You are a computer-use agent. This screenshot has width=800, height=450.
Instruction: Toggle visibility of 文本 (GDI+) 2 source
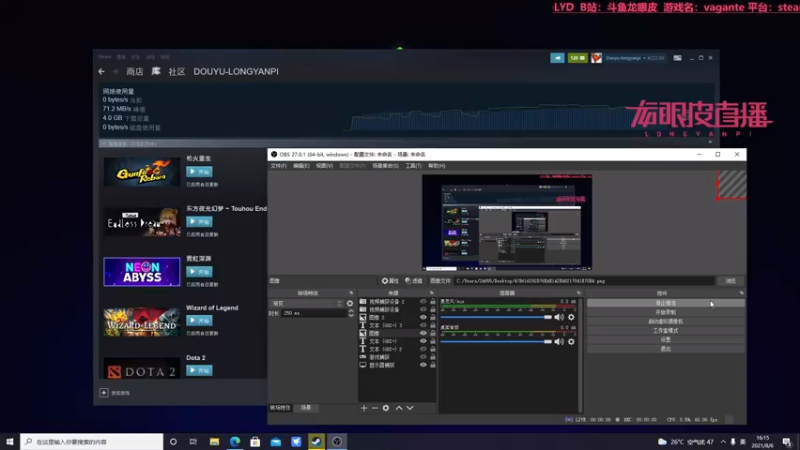pyautogui.click(x=423, y=349)
